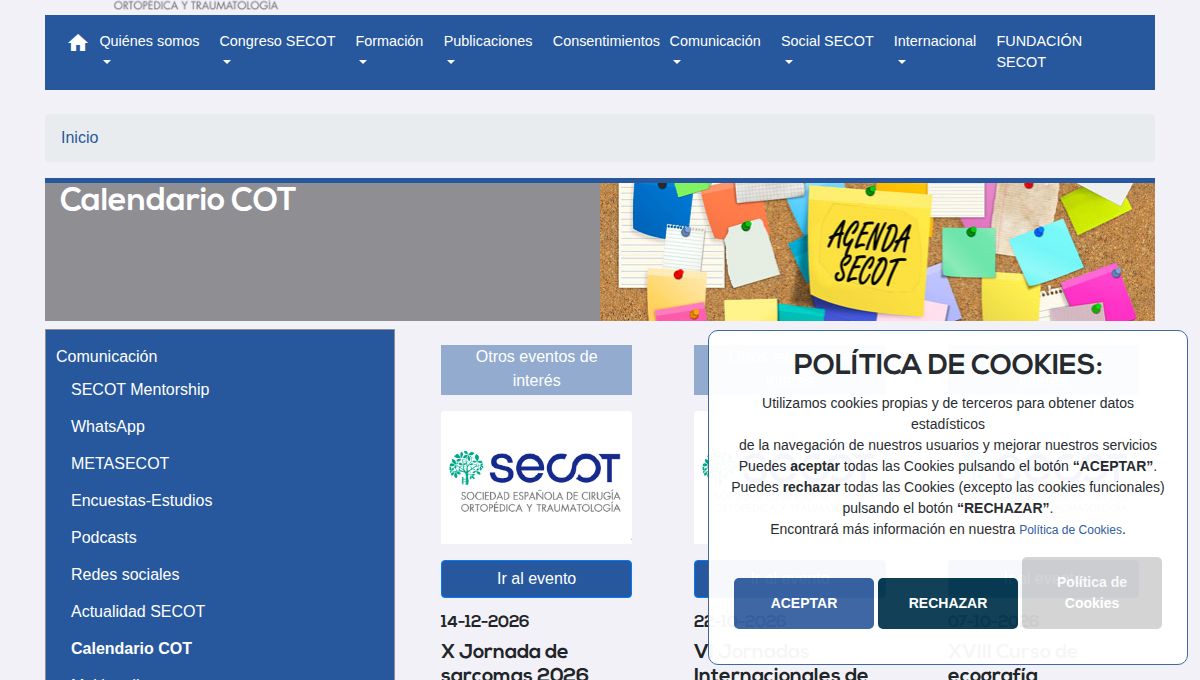Expand the Quiénes somos menu arrow
1200x680 pixels.
coord(107,63)
